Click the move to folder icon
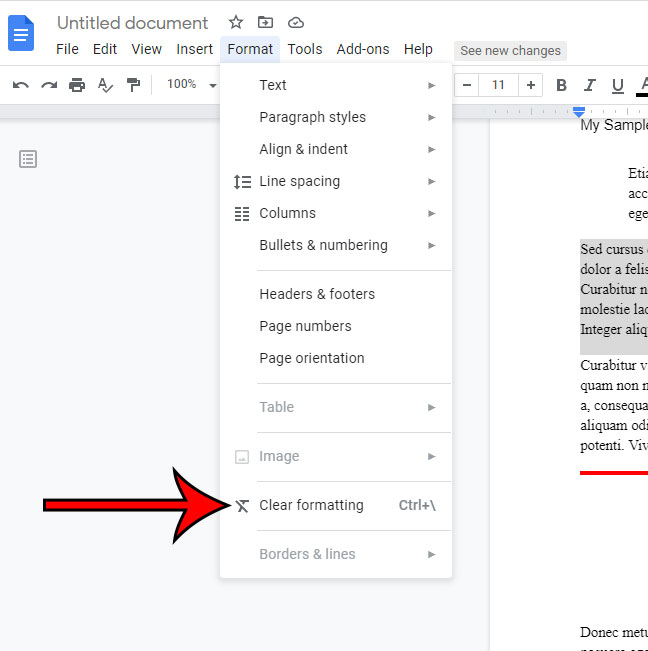This screenshot has height=651, width=648. [x=265, y=22]
